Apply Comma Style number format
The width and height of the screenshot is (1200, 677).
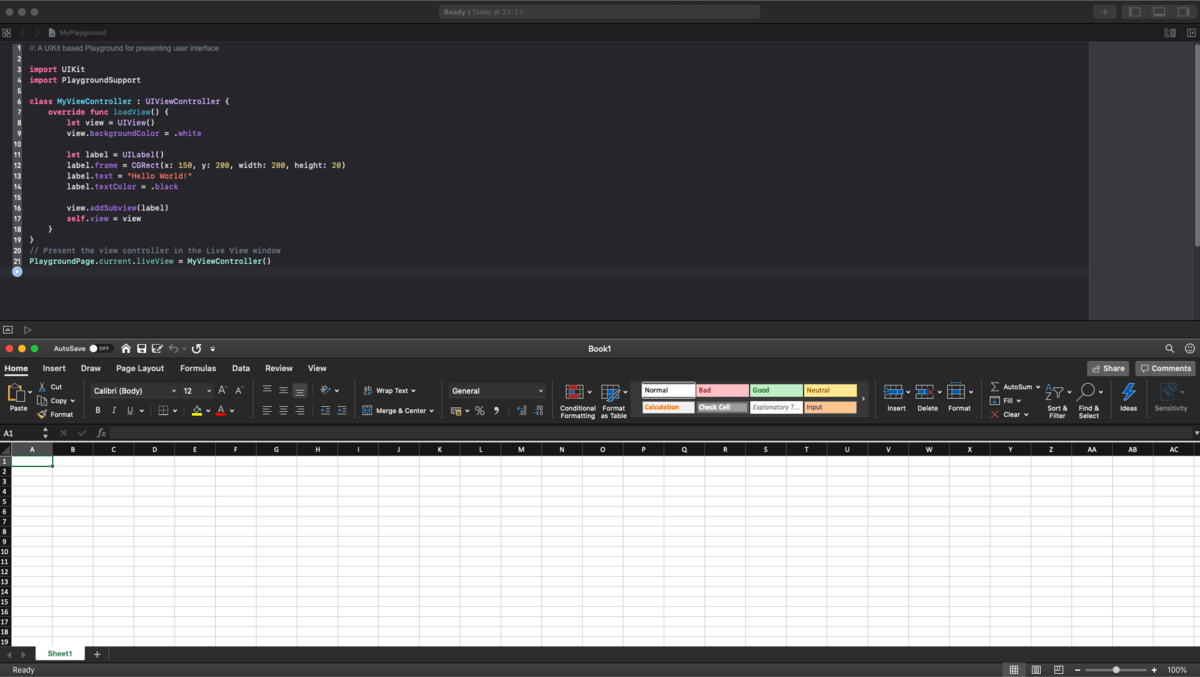click(x=496, y=411)
